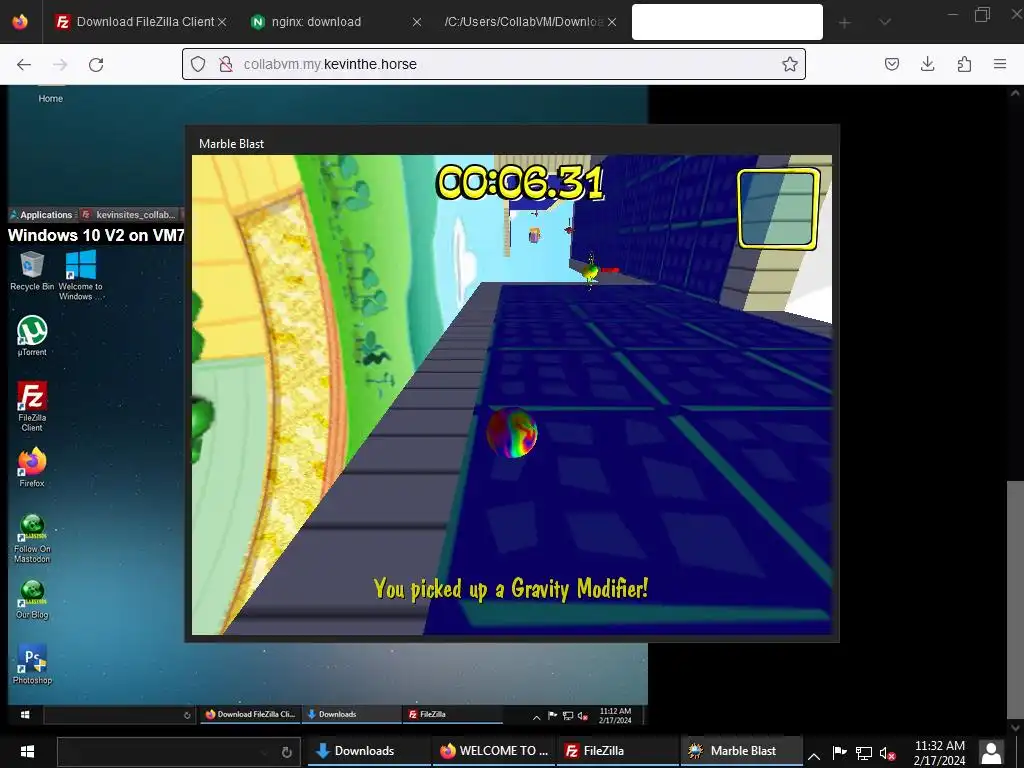Image resolution: width=1024 pixels, height=768 pixels.
Task: Launch the Firefox desktop icon
Action: [x=32, y=468]
